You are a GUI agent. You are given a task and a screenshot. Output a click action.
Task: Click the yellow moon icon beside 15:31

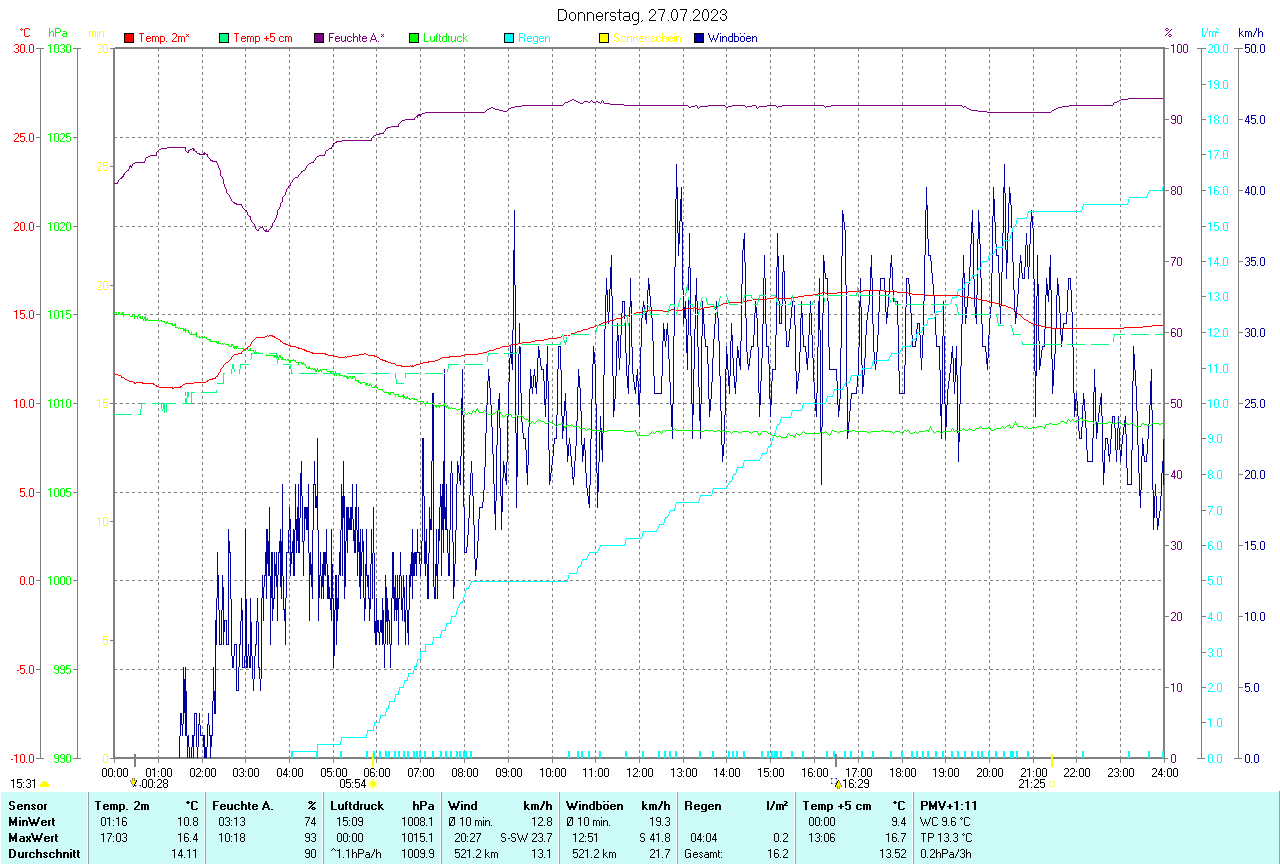pyautogui.click(x=45, y=785)
